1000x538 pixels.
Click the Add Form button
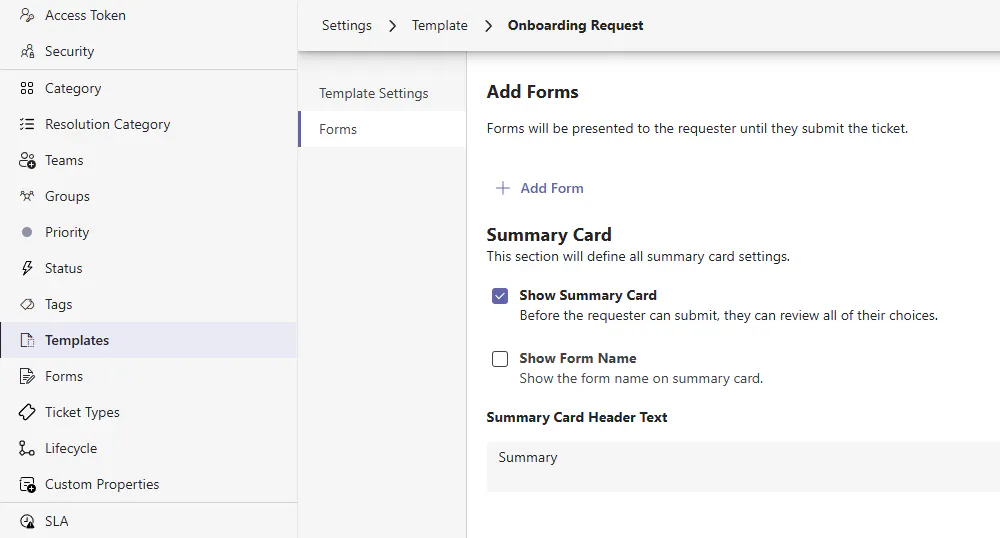coord(551,188)
